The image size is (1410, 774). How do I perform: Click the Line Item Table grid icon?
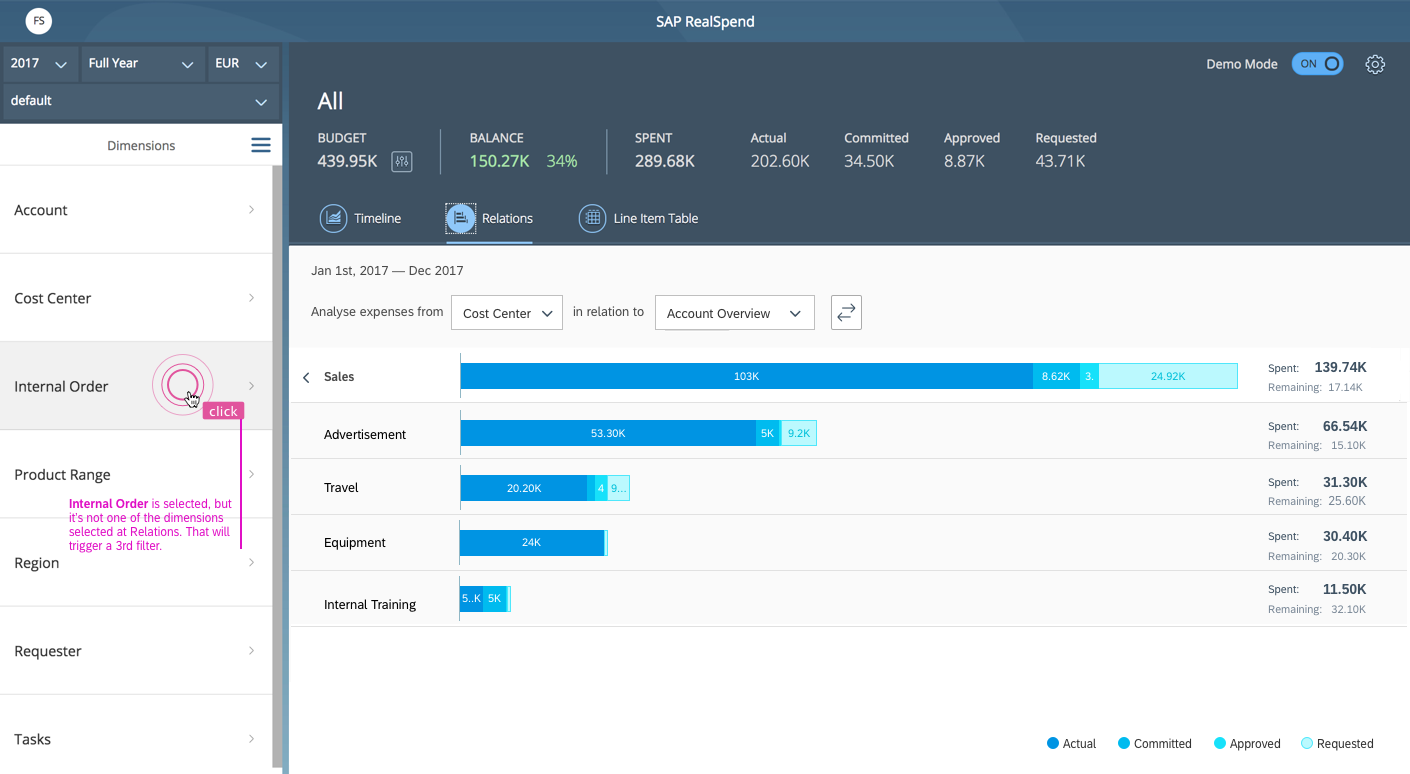pos(592,218)
